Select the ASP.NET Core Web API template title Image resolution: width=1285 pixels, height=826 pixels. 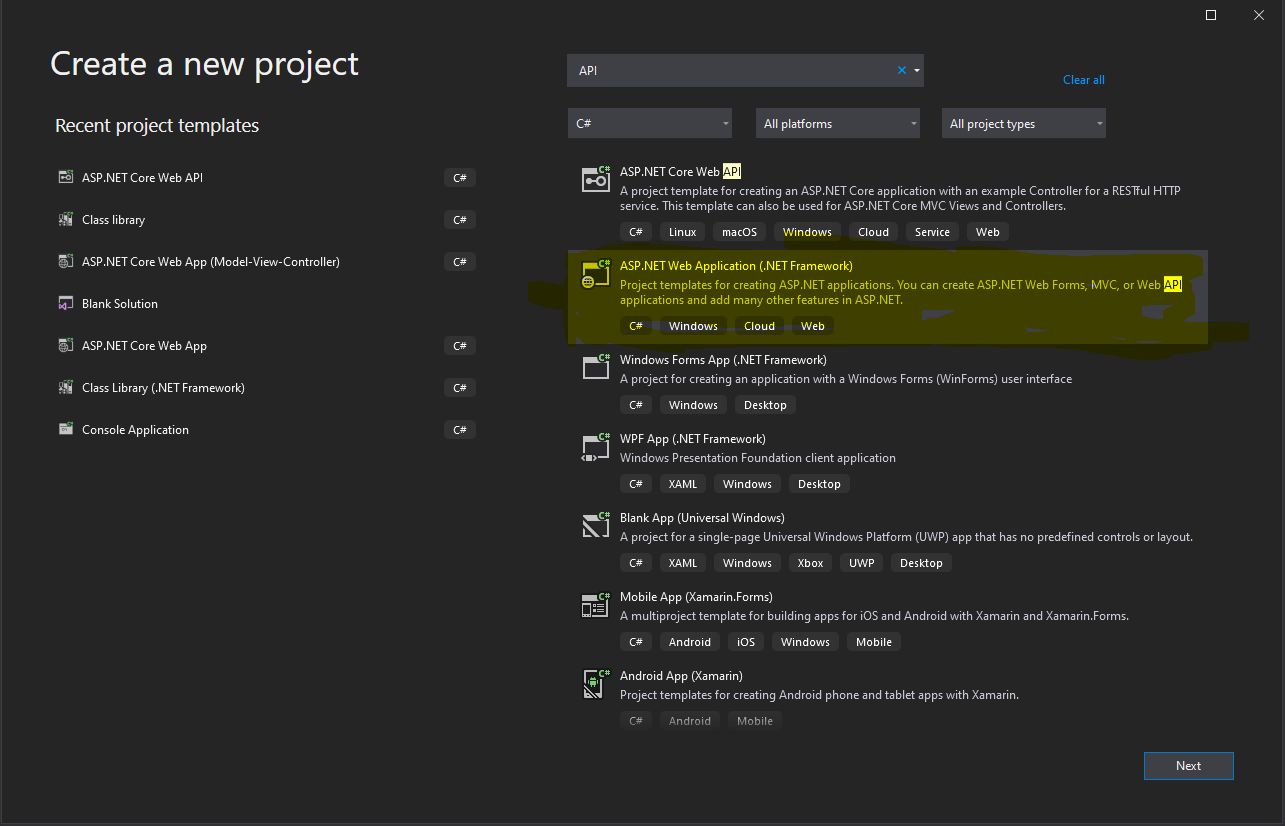pyautogui.click(x=680, y=172)
